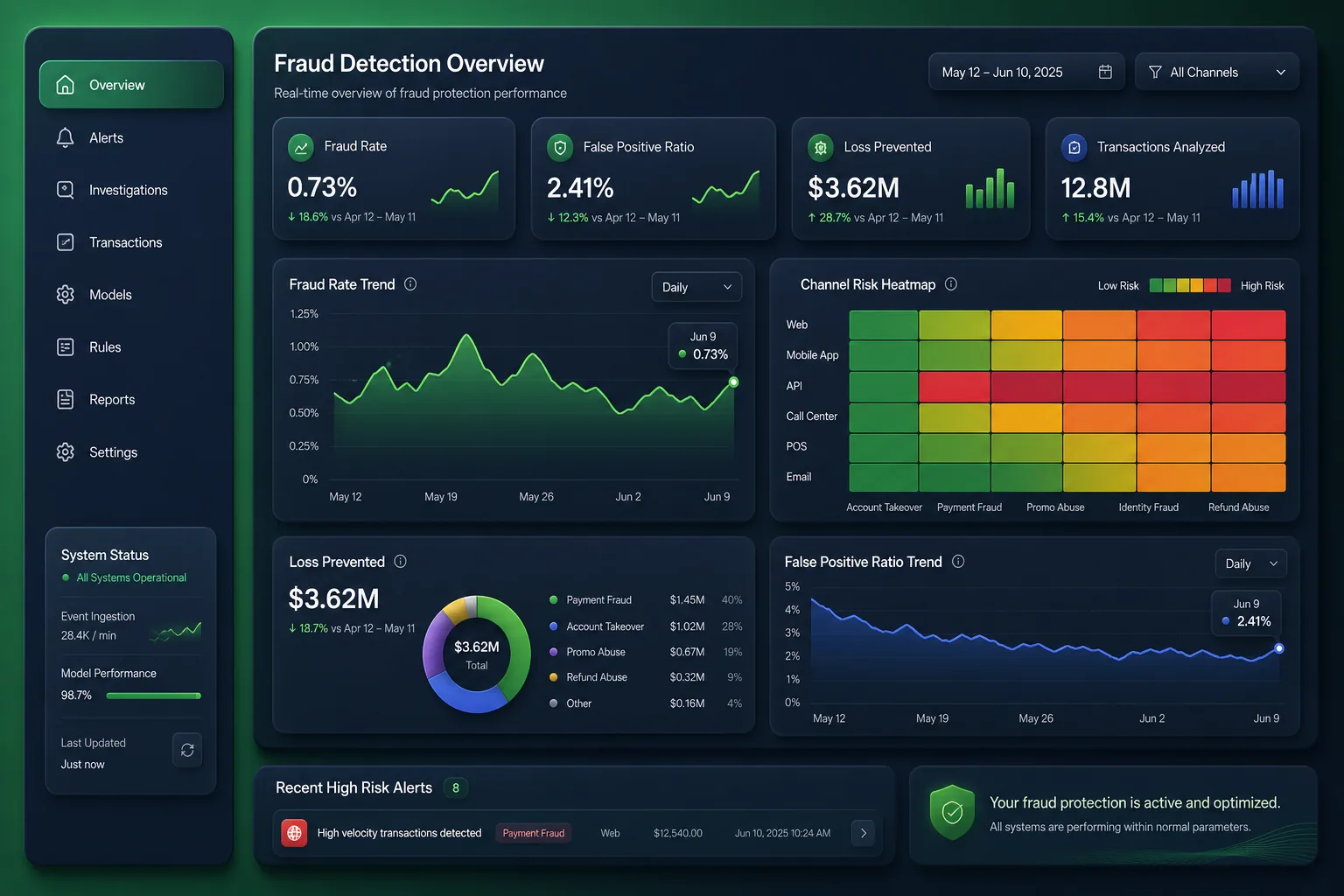This screenshot has height=896, width=1344.
Task: Expand the high velocity alert with its chevron
Action: (x=863, y=833)
